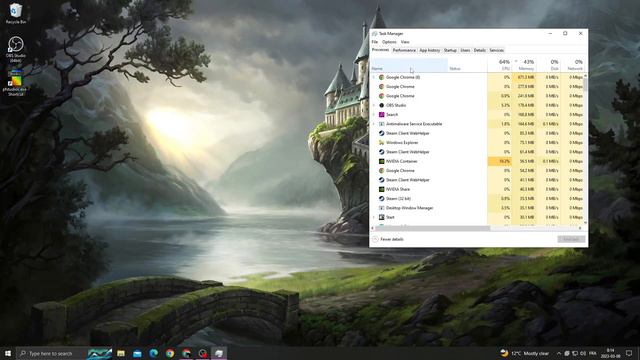Click the volume icon in the system tray
Image resolution: width=640 pixels, height=360 pixels.
583,353
